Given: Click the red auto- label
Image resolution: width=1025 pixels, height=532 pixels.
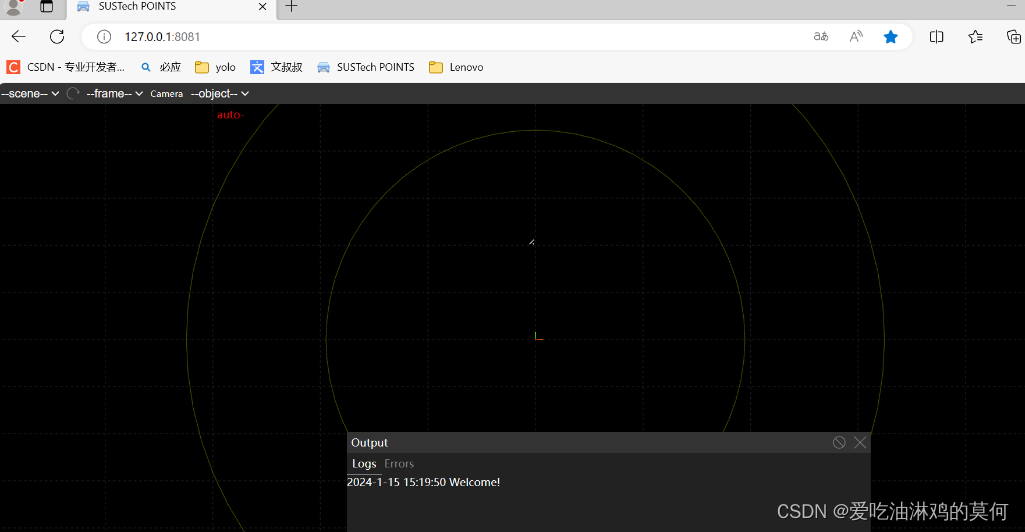Looking at the screenshot, I should click(230, 115).
